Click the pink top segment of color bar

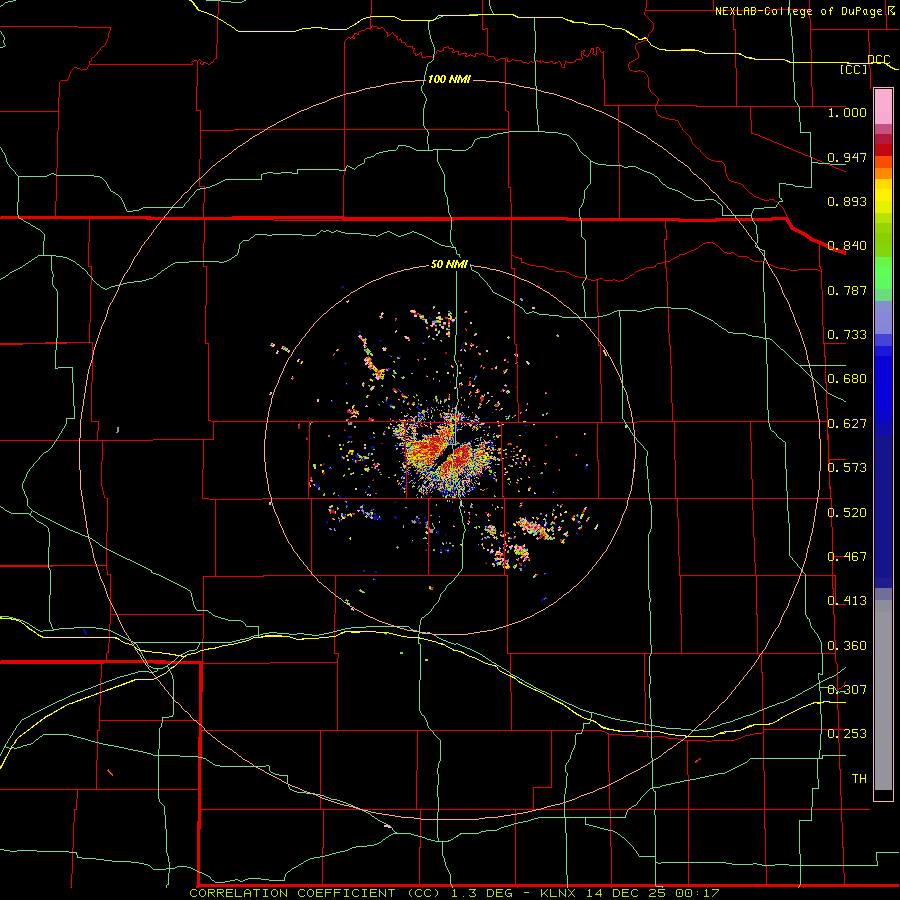(883, 107)
